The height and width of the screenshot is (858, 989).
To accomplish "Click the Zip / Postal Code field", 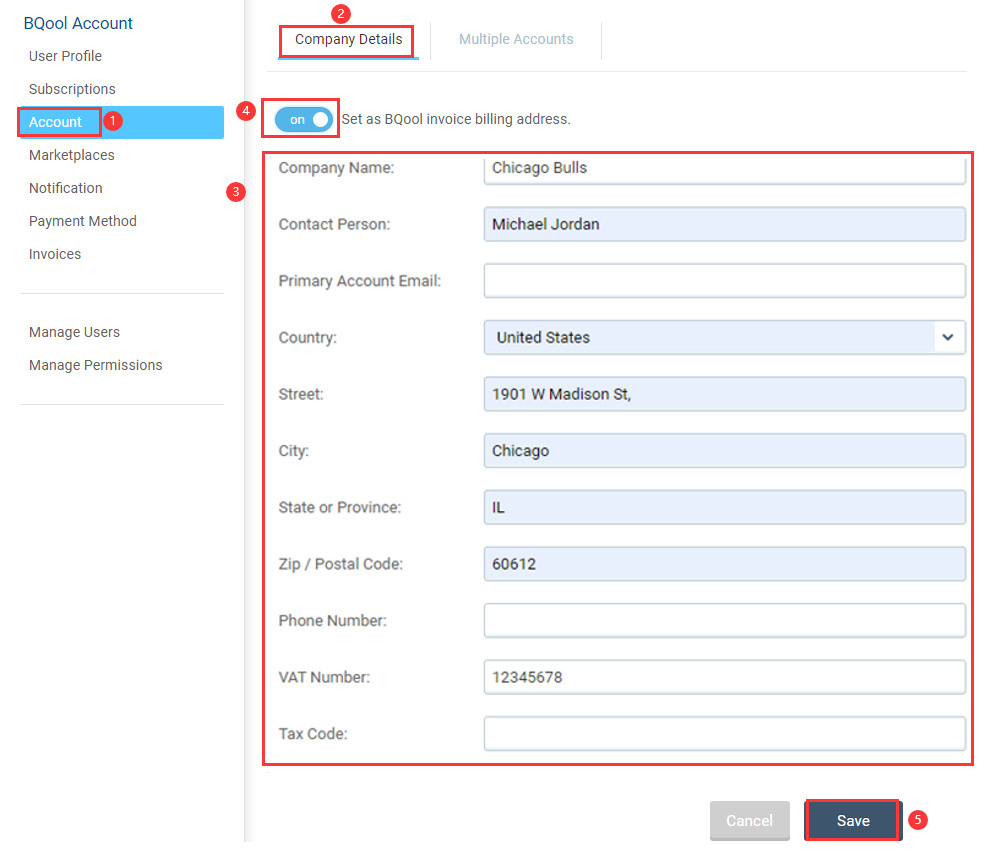I will 724,564.
